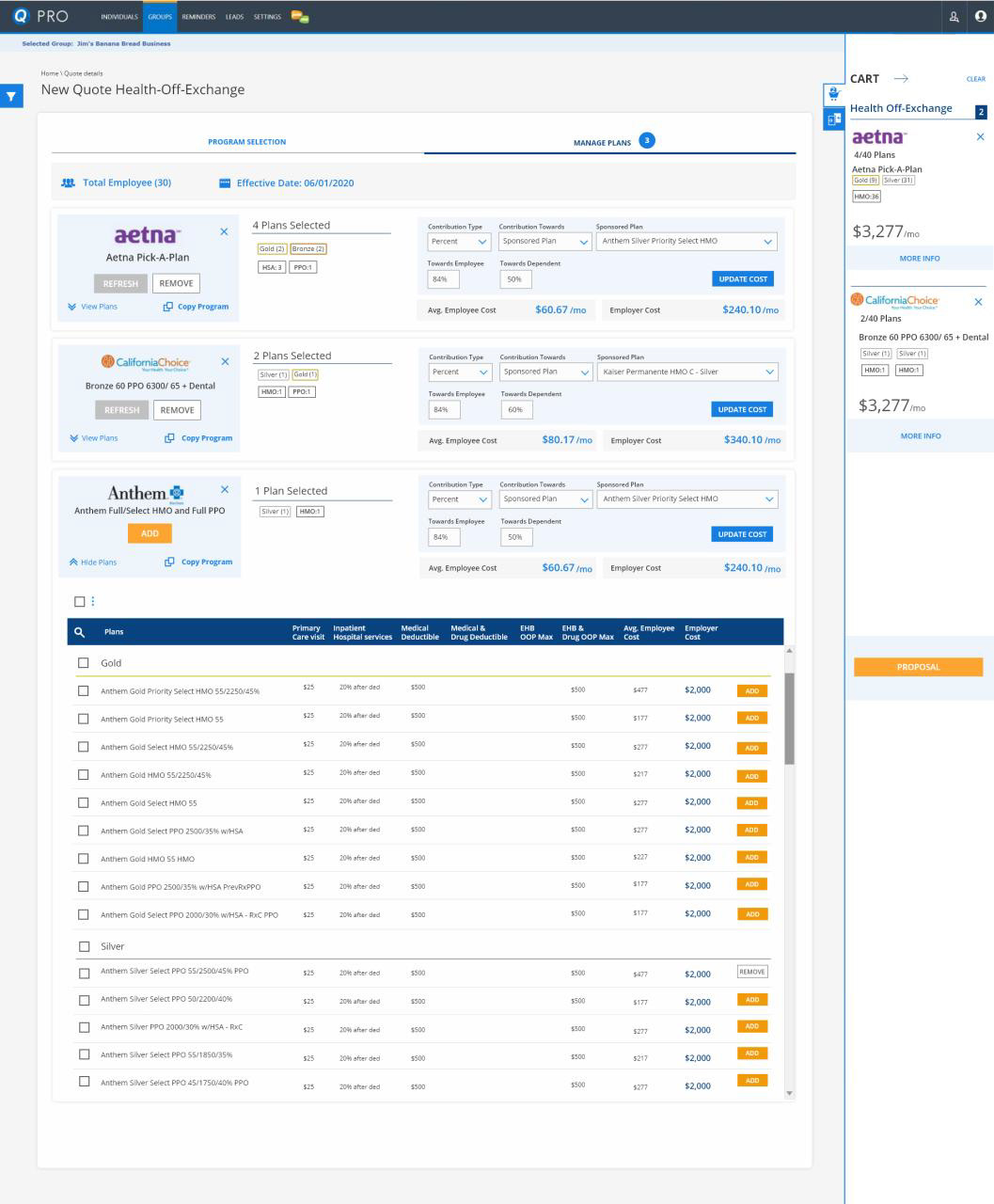Click Update Cost for Aetna
This screenshot has width=994, height=1204.
pyautogui.click(x=743, y=279)
